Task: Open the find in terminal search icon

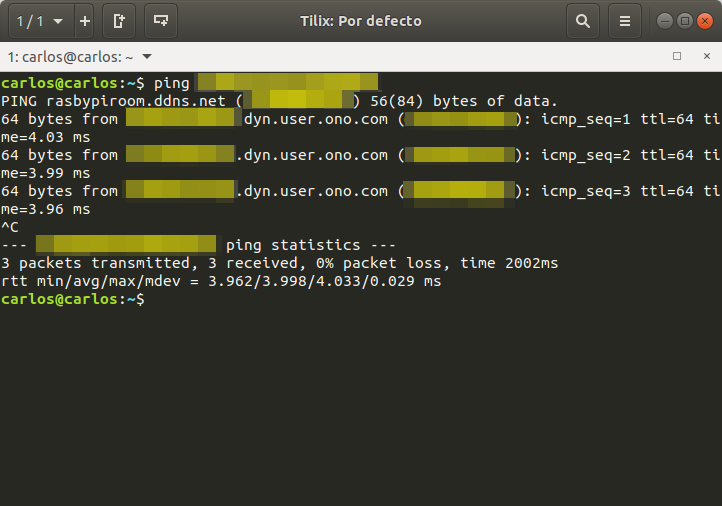Action: click(582, 21)
